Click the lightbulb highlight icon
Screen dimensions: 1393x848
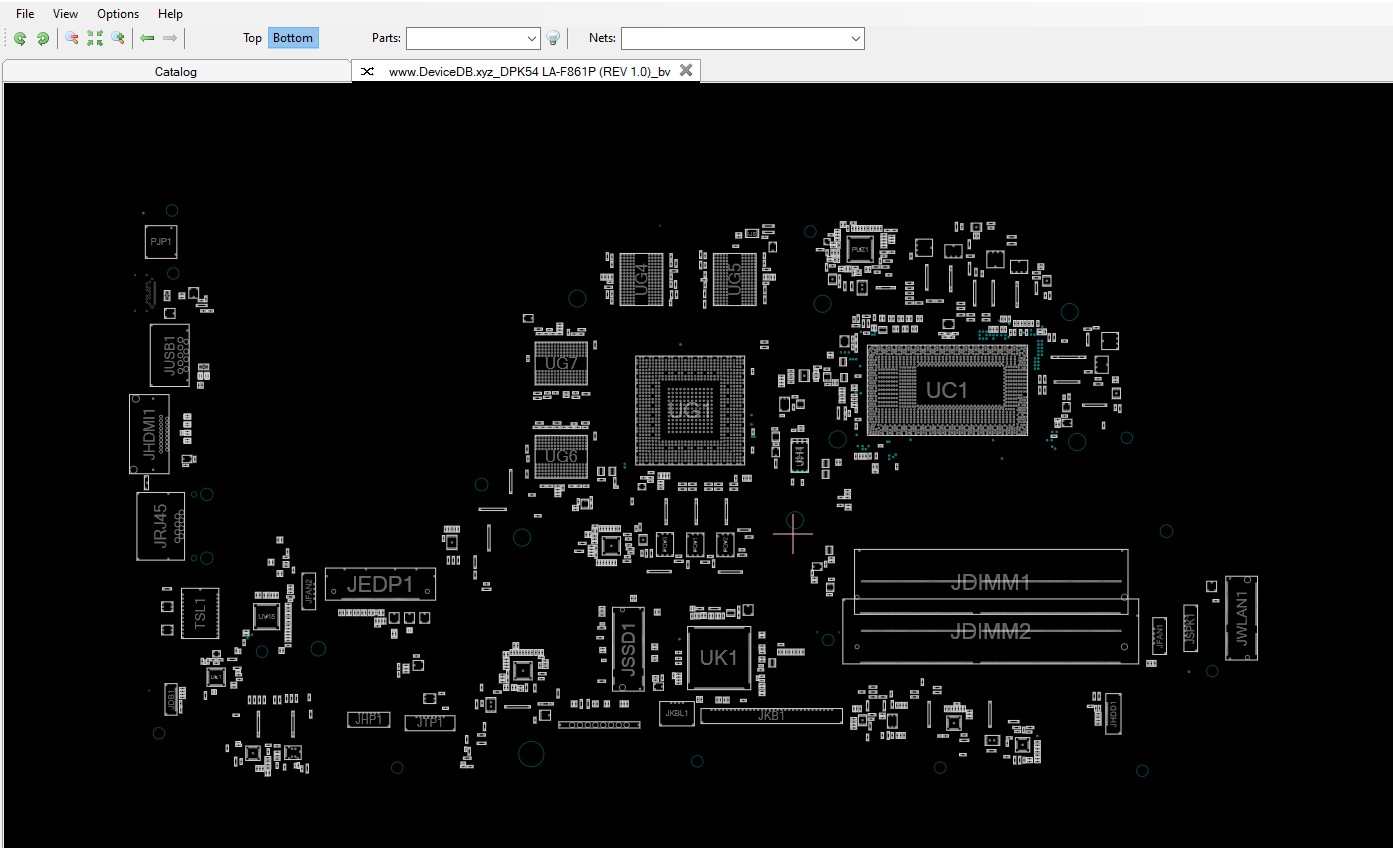pos(553,39)
